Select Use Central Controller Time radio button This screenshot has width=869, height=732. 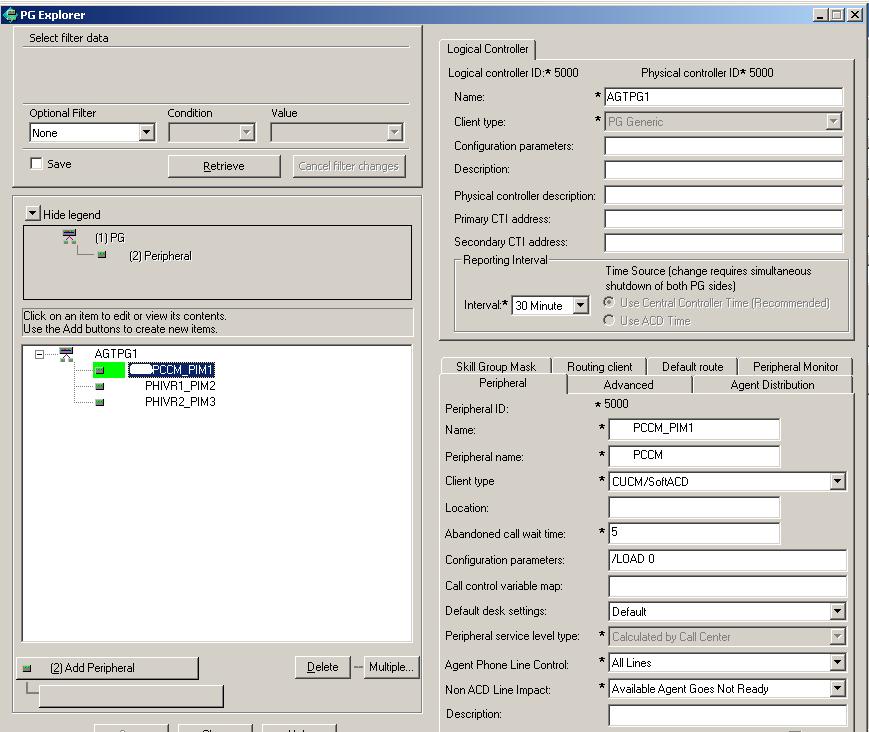609,302
